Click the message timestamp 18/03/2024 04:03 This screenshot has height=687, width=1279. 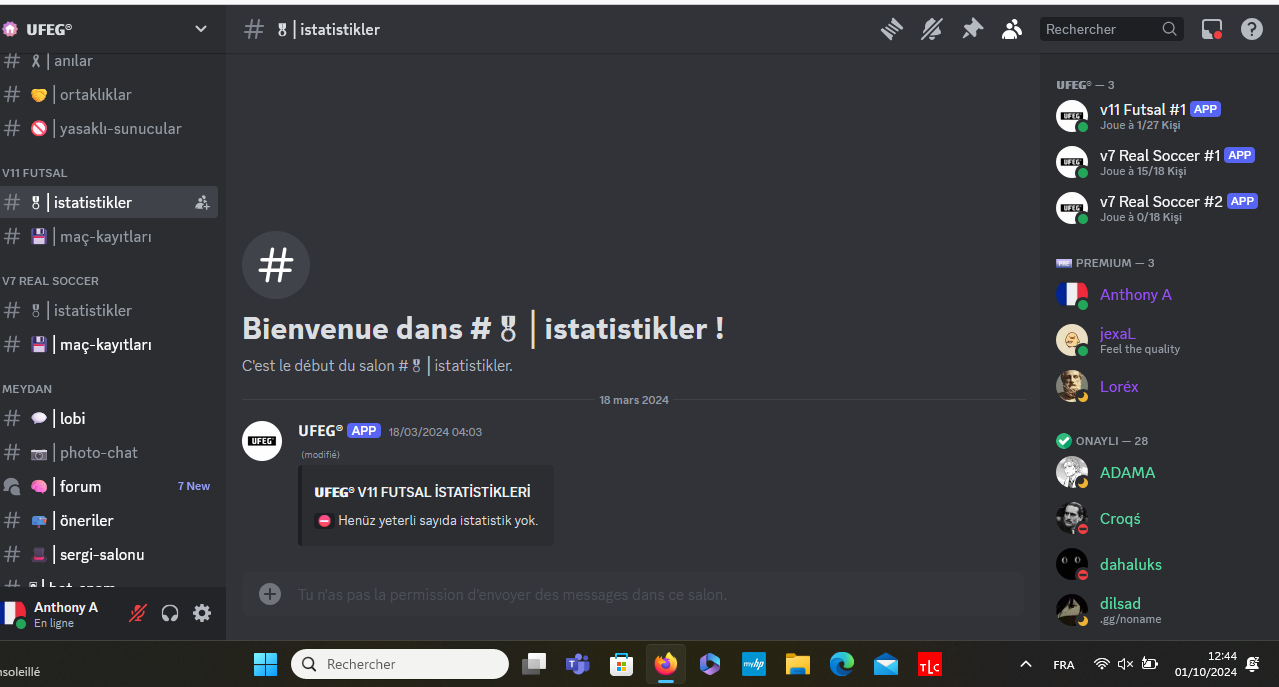tap(435, 432)
